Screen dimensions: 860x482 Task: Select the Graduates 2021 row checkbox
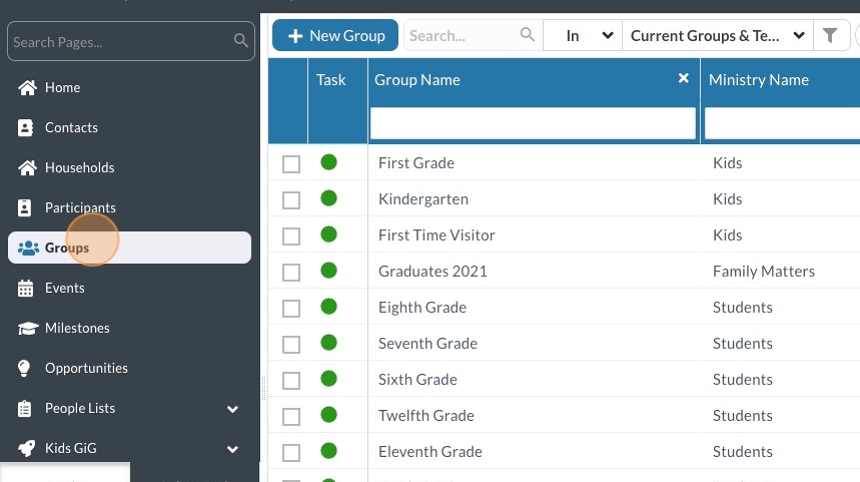(x=291, y=272)
